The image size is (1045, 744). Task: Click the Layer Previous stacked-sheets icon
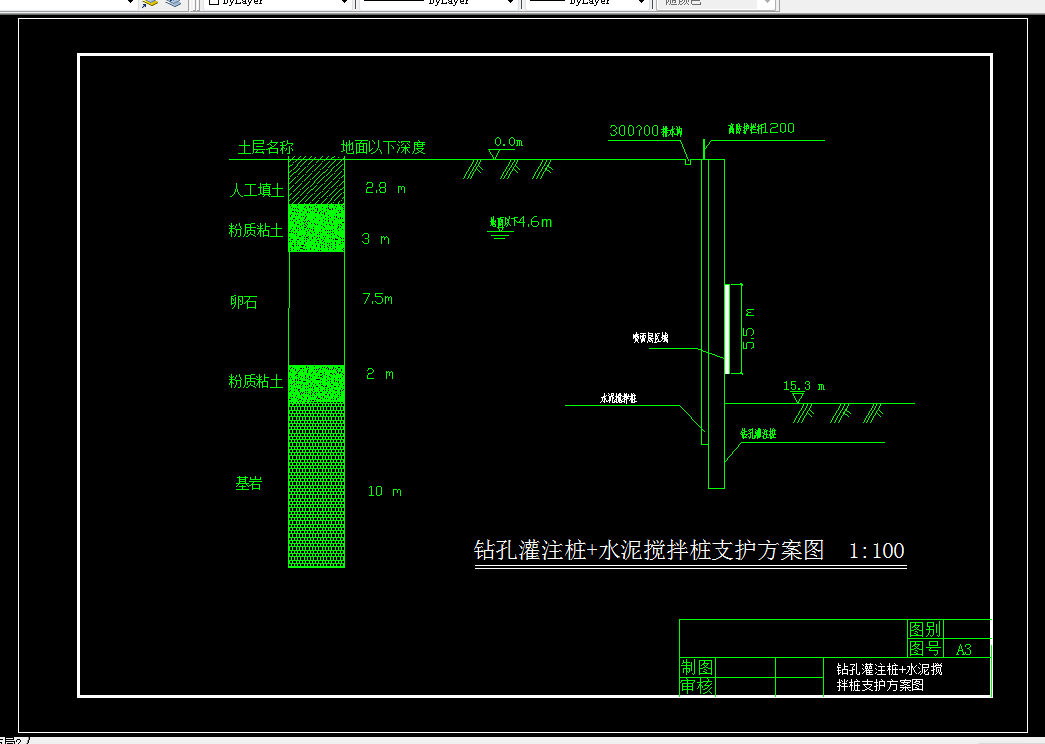pos(173,3)
